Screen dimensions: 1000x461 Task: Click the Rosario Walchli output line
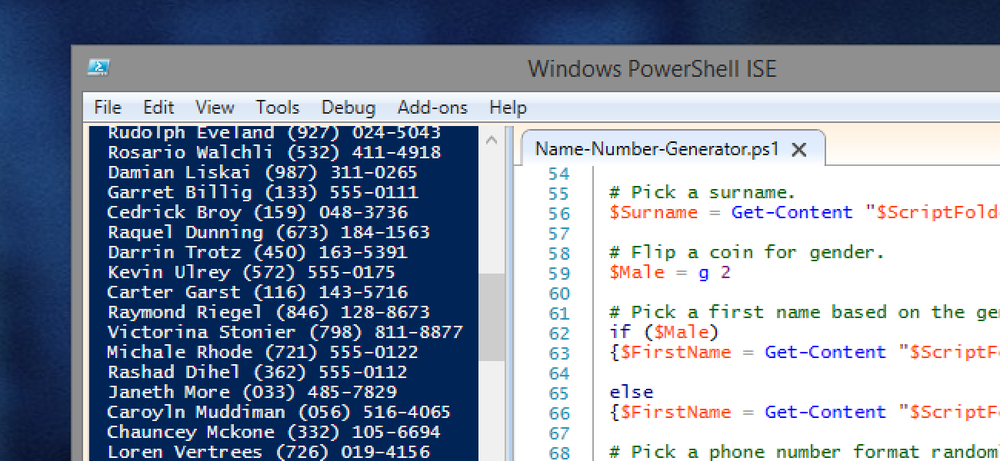click(x=274, y=152)
